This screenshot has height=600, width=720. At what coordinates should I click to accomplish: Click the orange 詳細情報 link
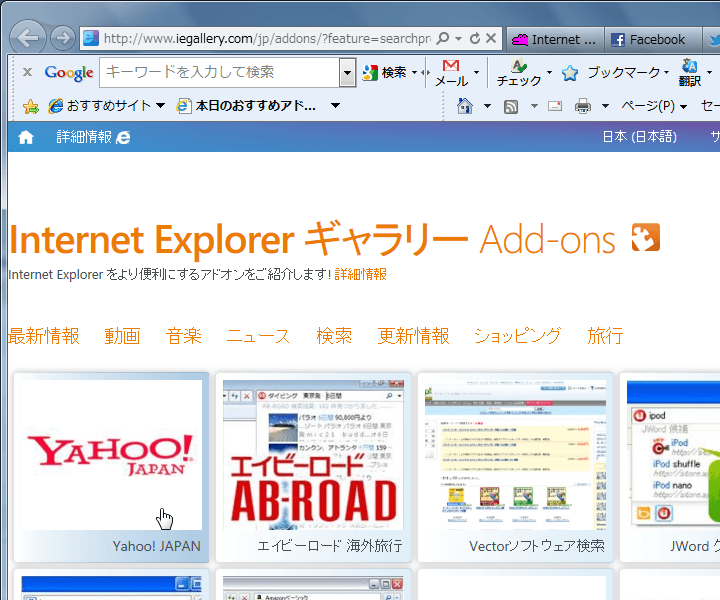coord(360,275)
